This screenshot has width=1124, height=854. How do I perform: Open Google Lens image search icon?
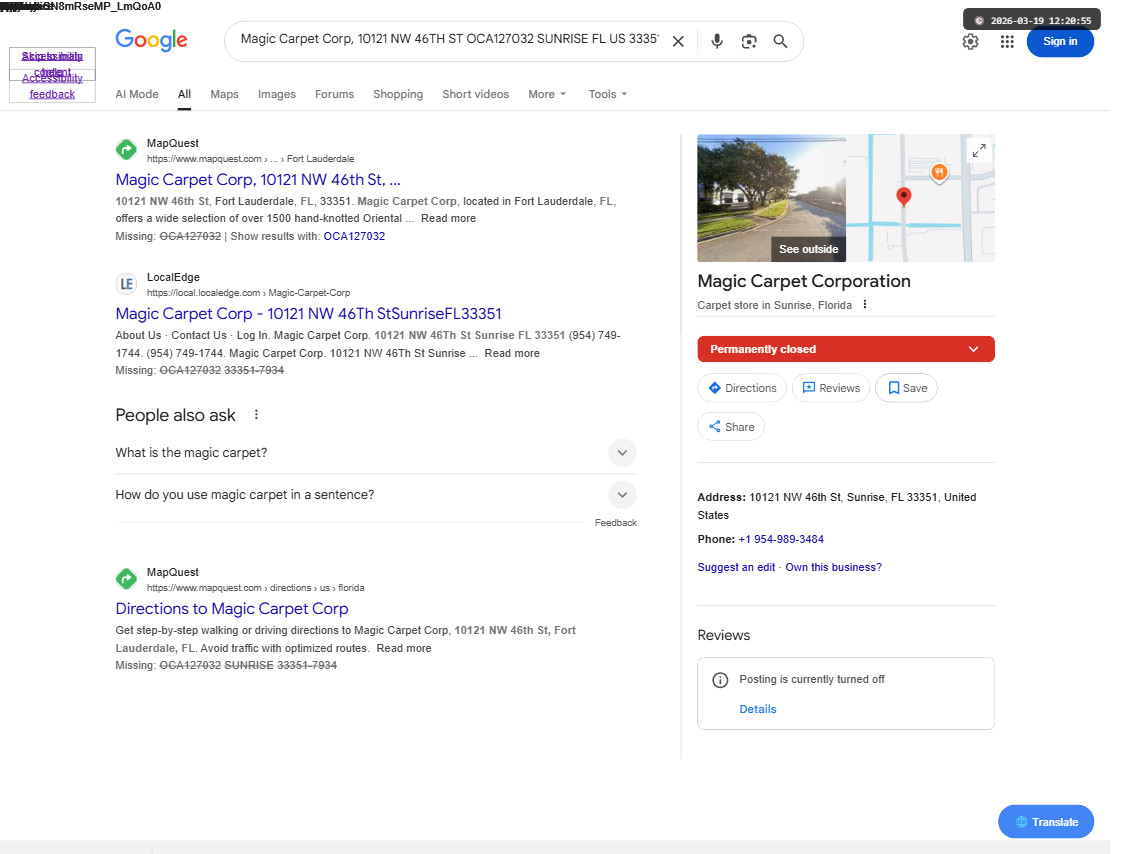click(x=748, y=42)
